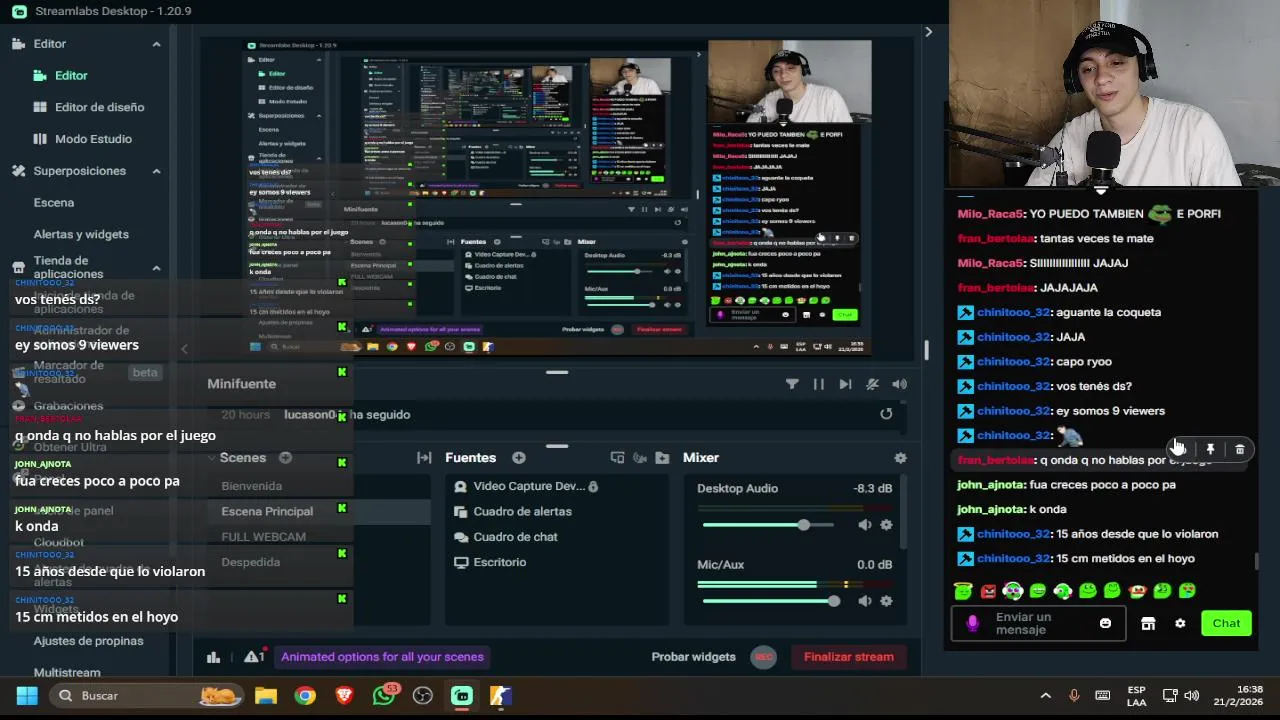Click the chat panel scrollbar
1280x720 pixels.
(x=1257, y=563)
